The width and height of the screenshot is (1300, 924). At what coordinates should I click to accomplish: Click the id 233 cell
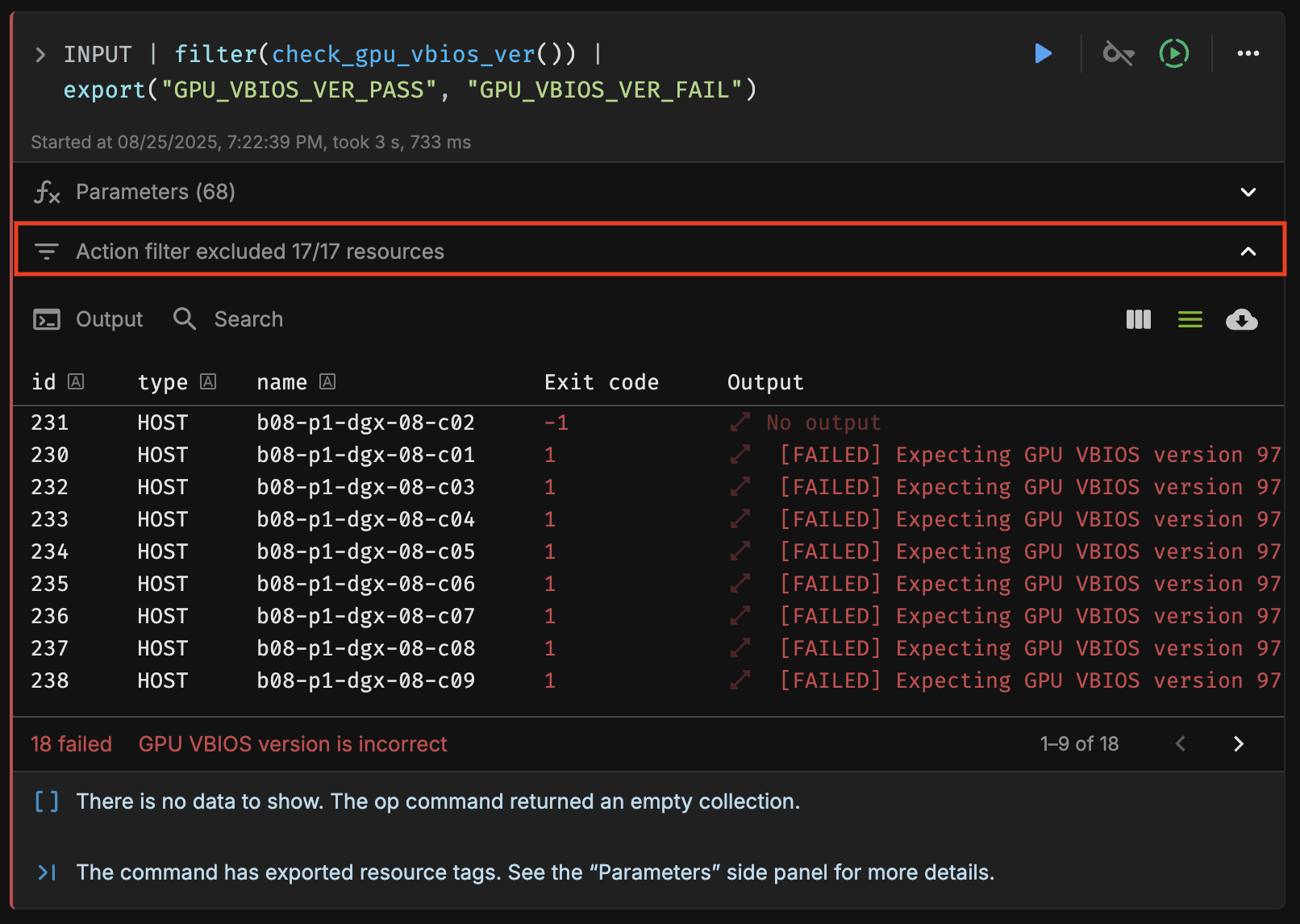(x=50, y=519)
